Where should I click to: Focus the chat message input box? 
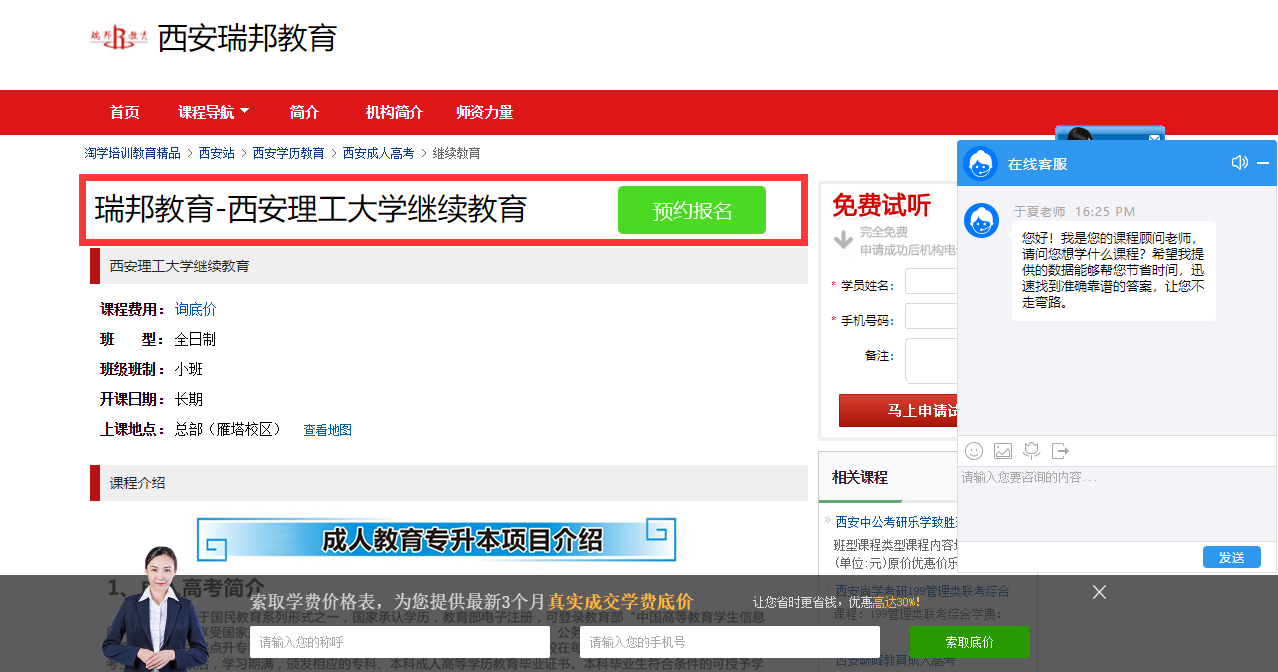[1117, 504]
